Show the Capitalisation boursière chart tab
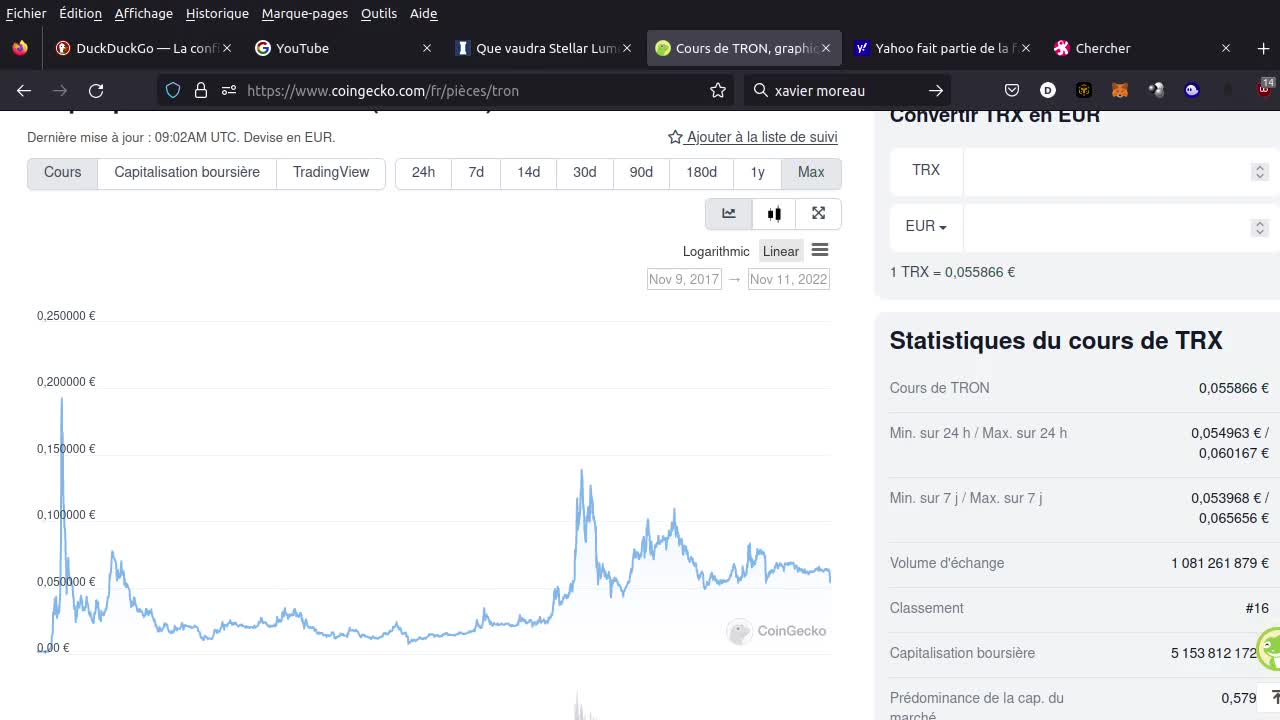The image size is (1280, 720). (187, 173)
